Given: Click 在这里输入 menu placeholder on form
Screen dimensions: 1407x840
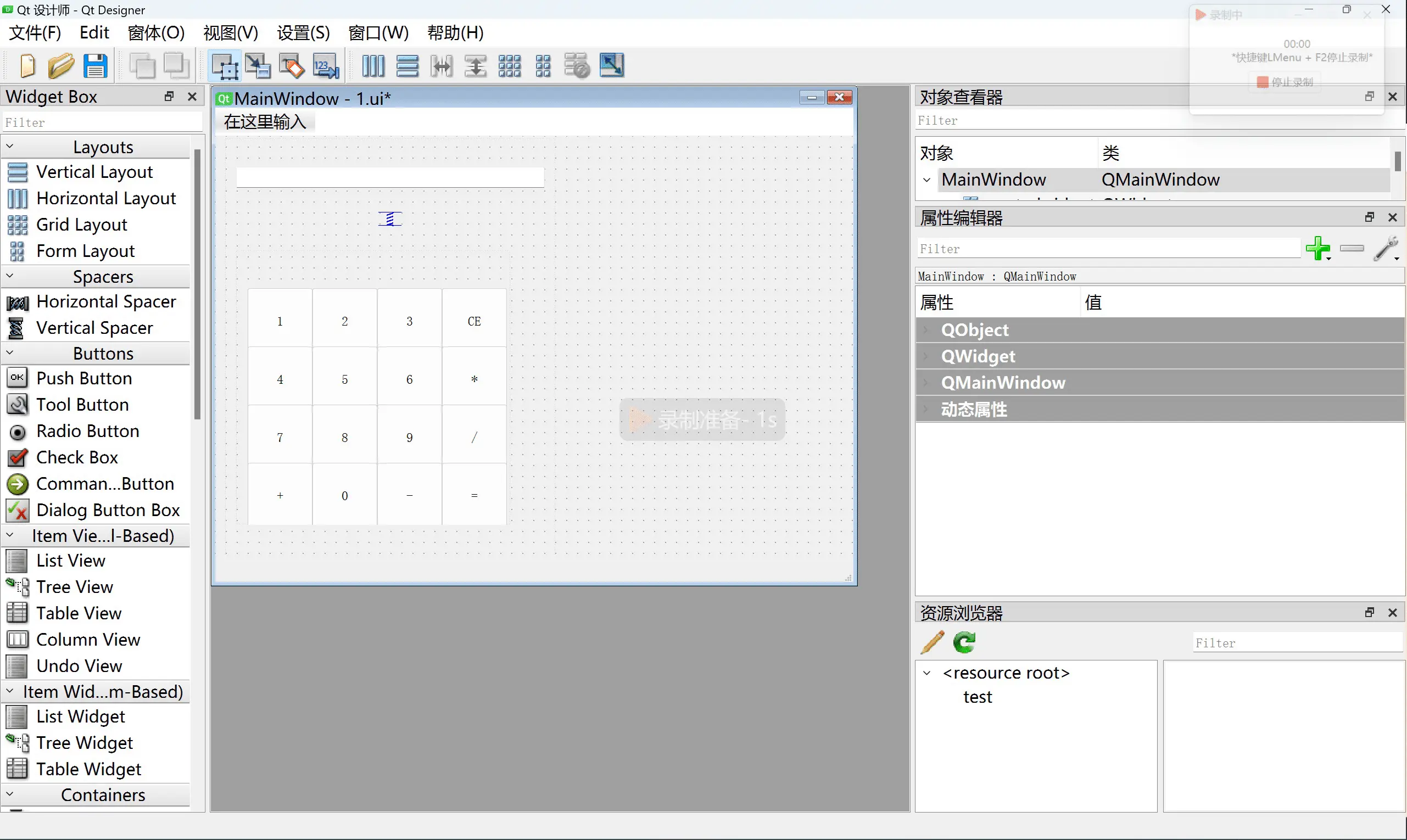Looking at the screenshot, I should [264, 122].
